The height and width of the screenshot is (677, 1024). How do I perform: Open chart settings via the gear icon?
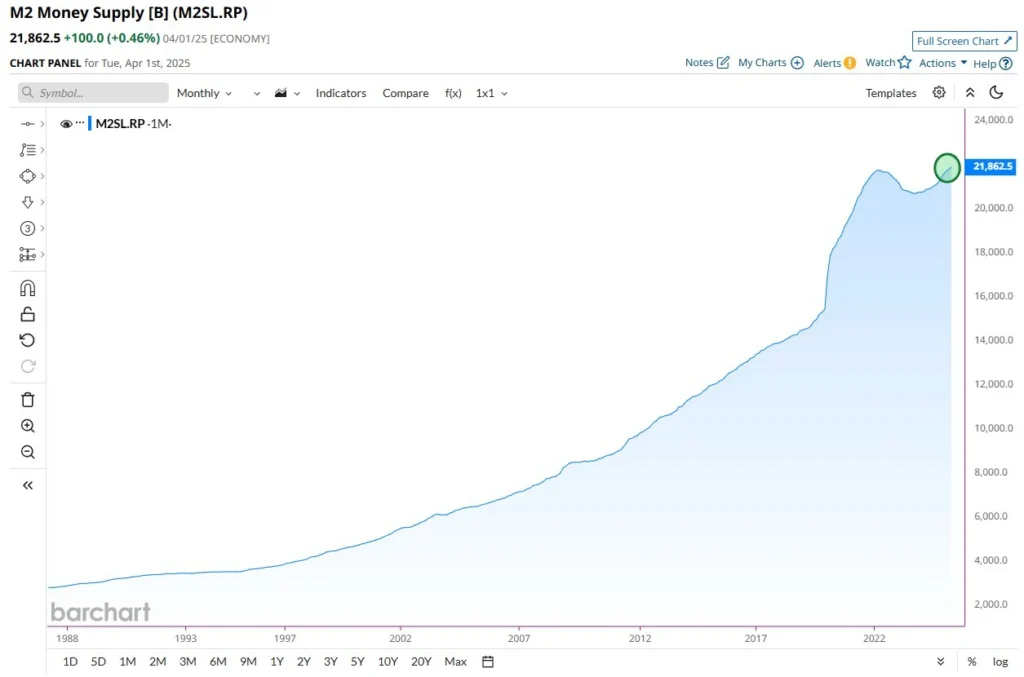click(x=938, y=92)
